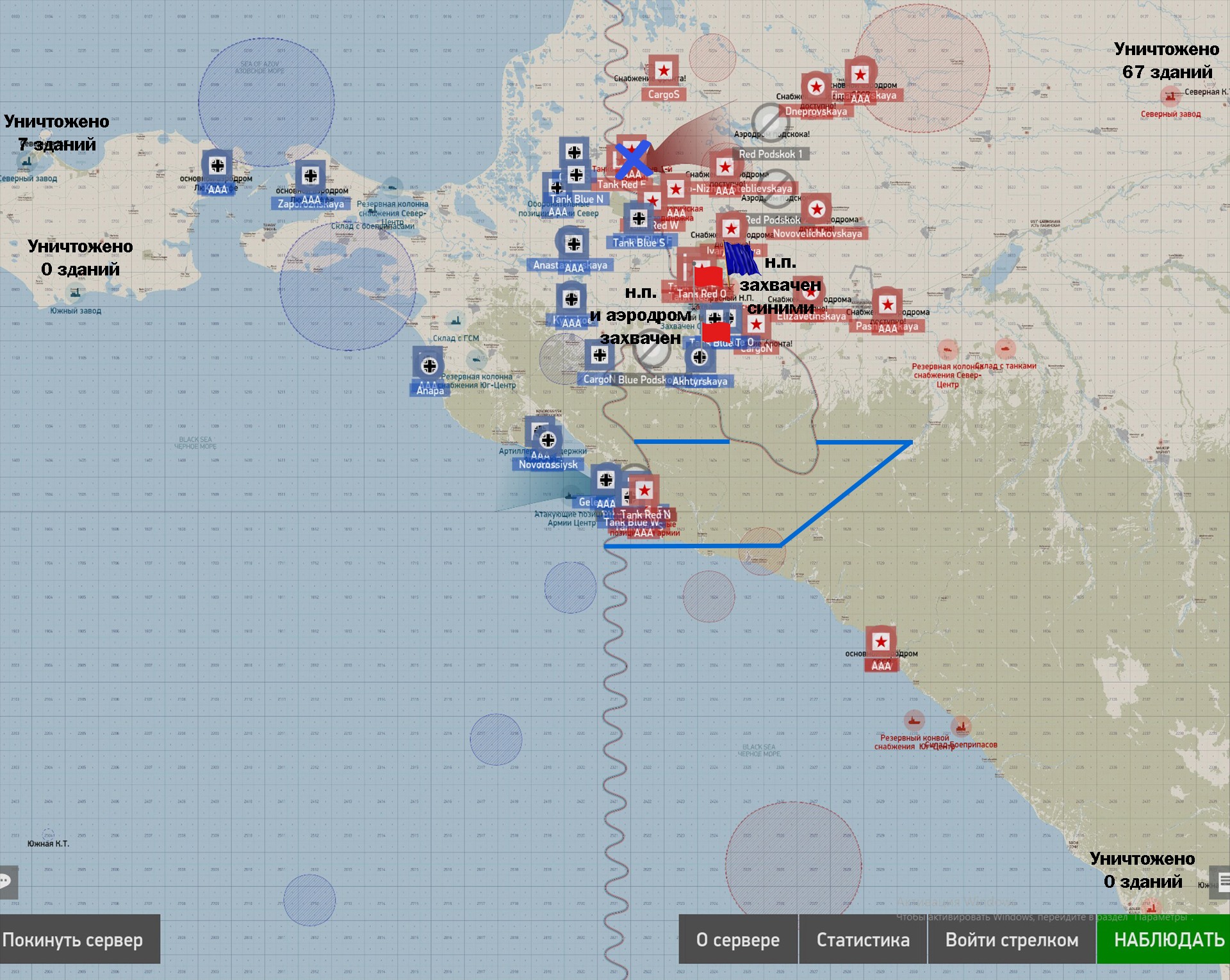Click Войти стрелком button
The height and width of the screenshot is (980, 1230).
point(1012,940)
